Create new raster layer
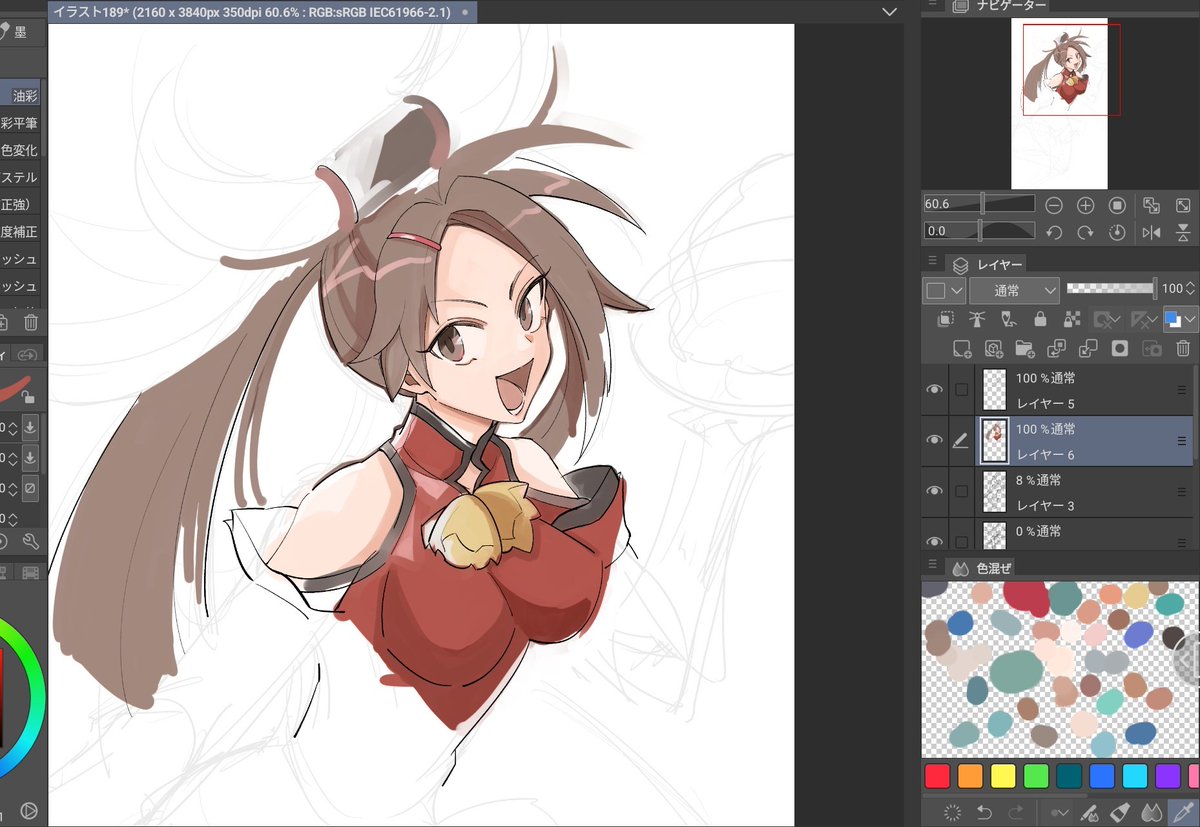1200x827 pixels. tap(962, 348)
